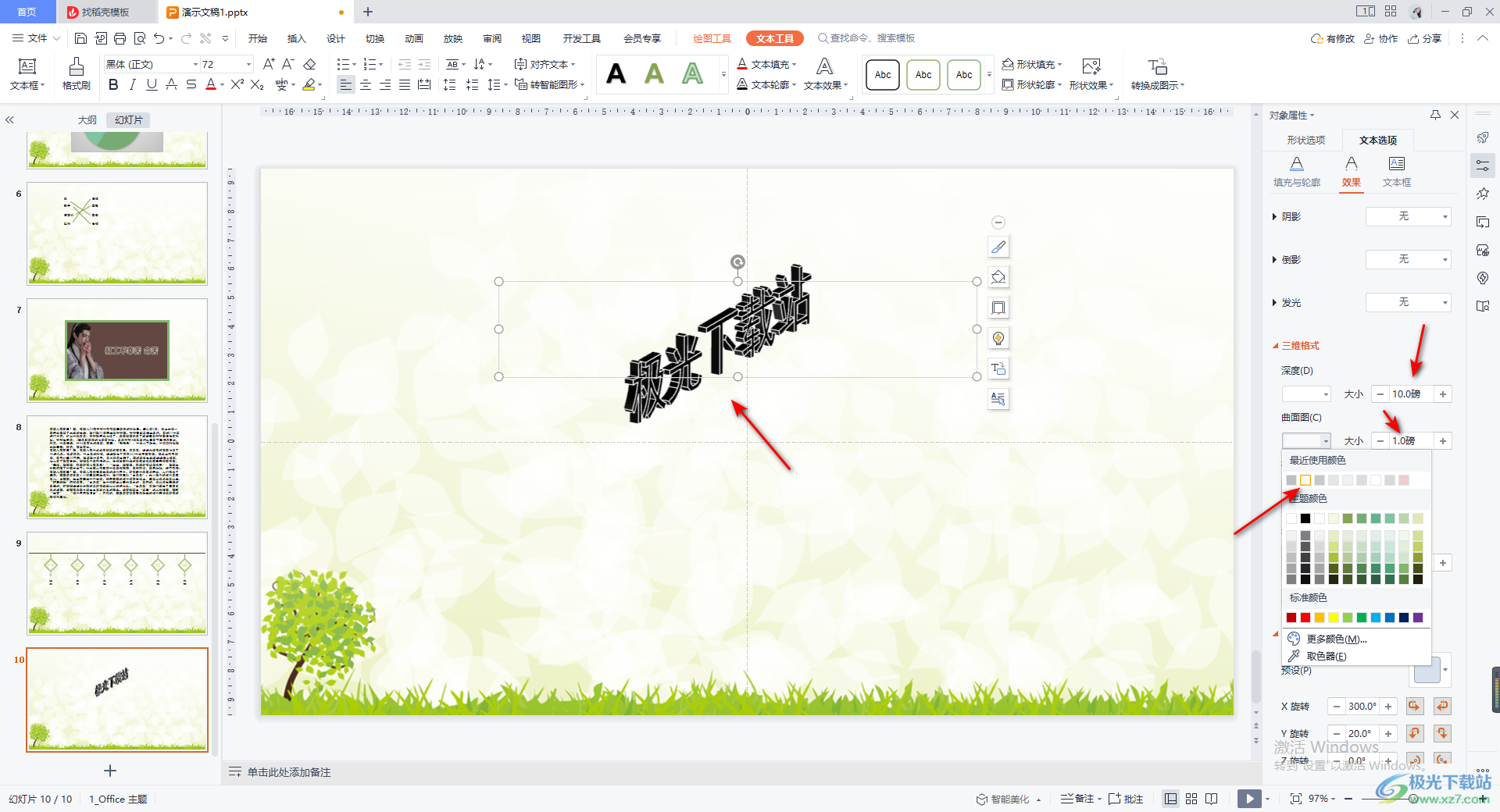This screenshot has height=812, width=1500.
Task: Open the Insert (插入) tab
Action: coord(296,38)
